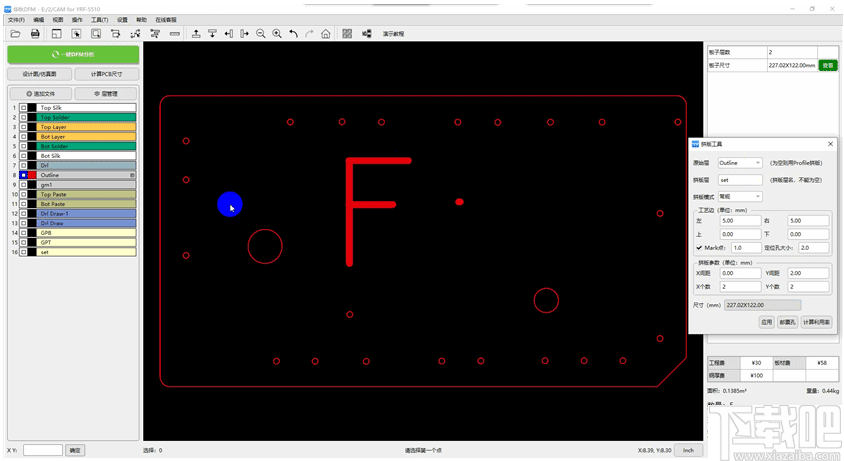Open the 拼板模式 dropdown
Image resolution: width=844 pixels, height=461 pixels.
pos(740,197)
